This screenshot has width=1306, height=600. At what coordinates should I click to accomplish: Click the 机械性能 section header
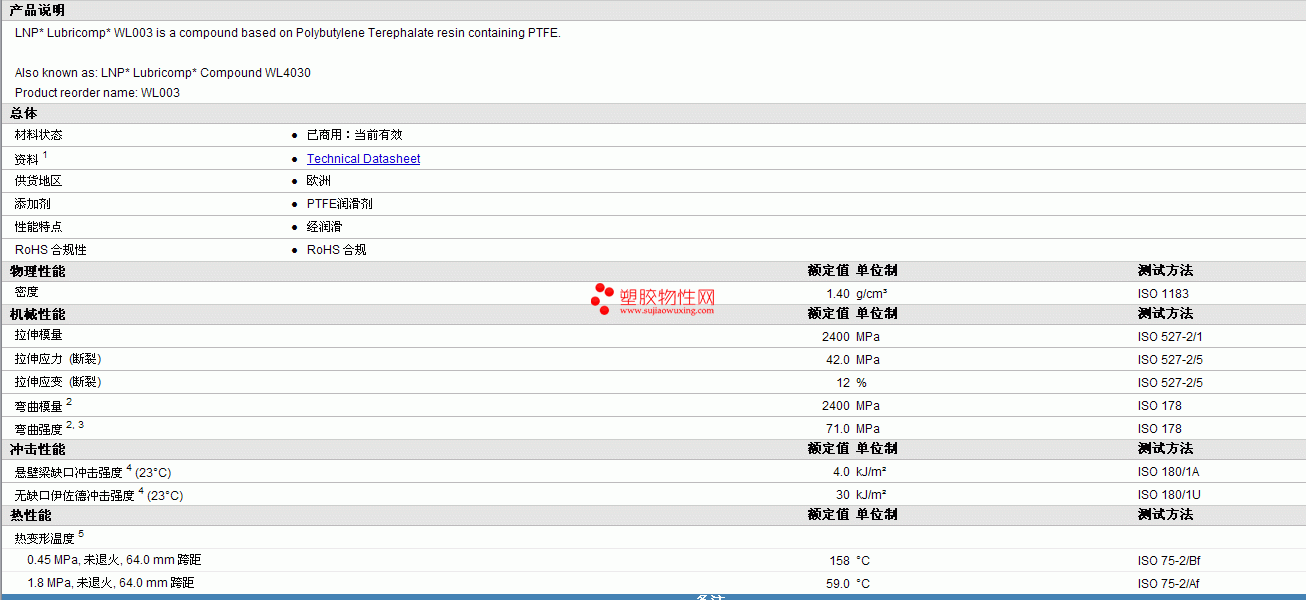click(38, 314)
